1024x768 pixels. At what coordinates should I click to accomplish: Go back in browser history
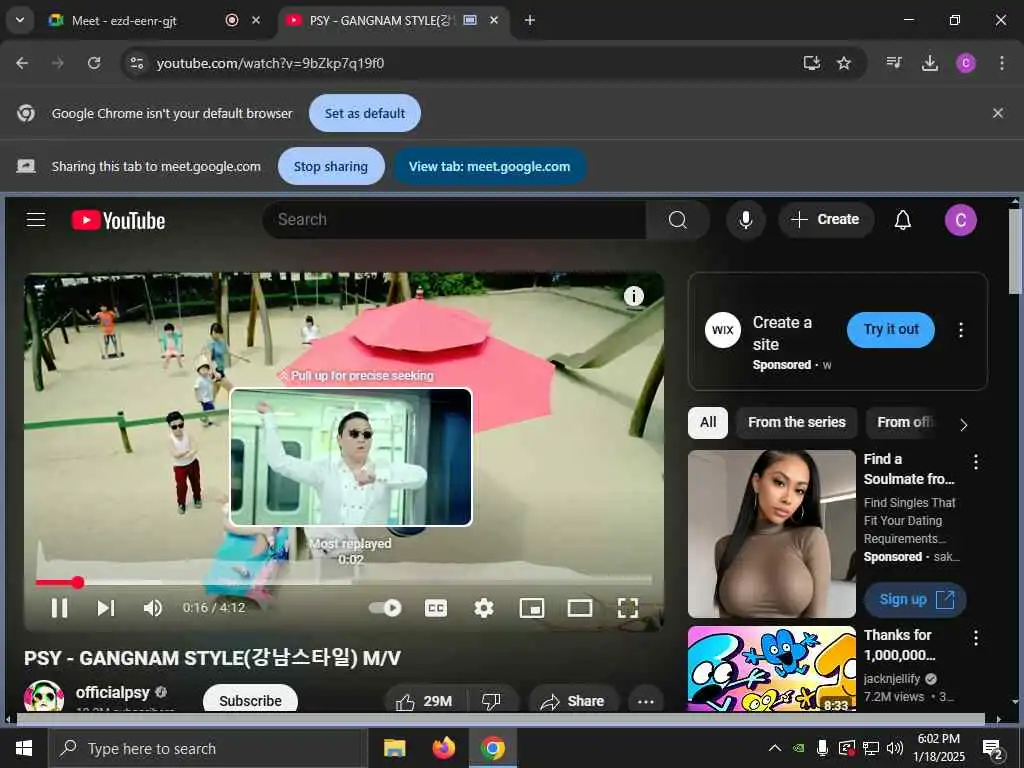click(x=22, y=63)
